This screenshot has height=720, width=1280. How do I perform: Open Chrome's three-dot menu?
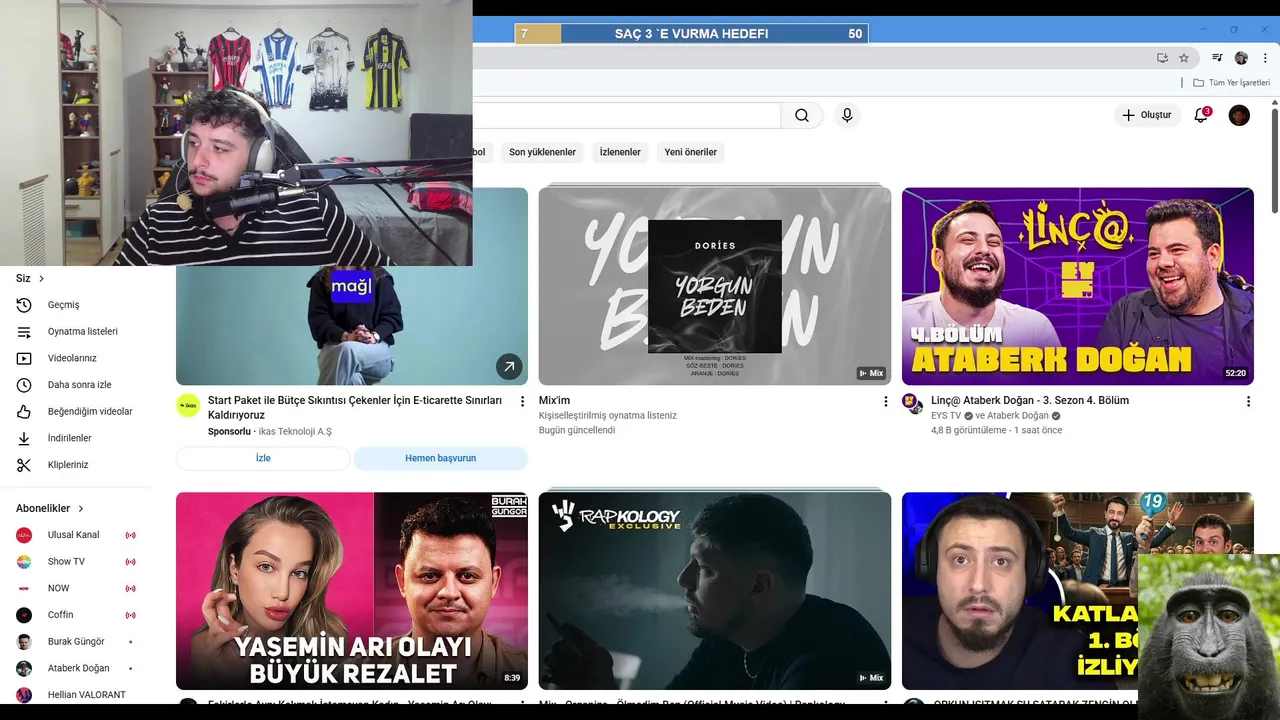[1265, 58]
